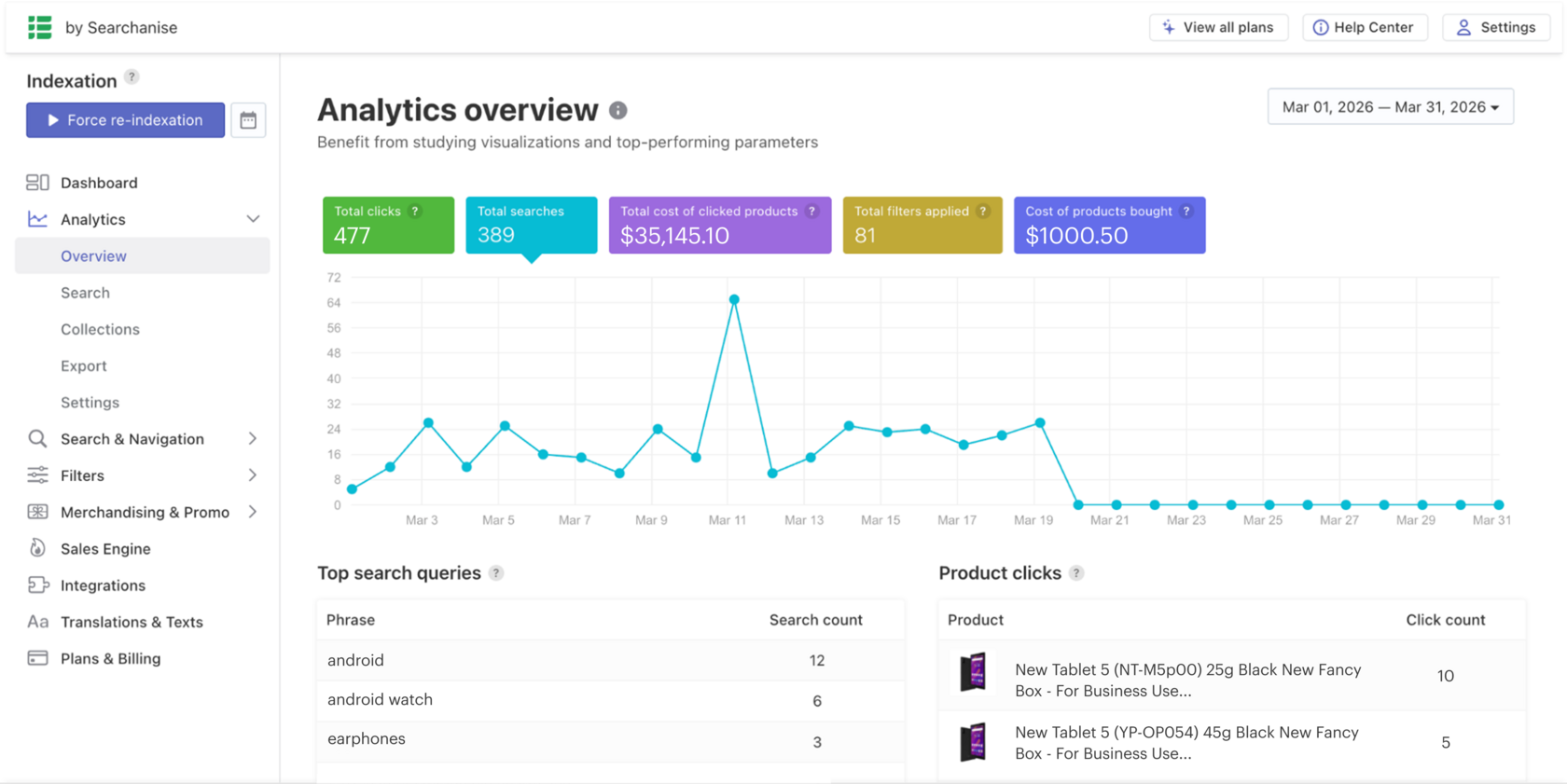Click the Total filters applied help icon
Viewport: 1567px width, 784px height.
[982, 212]
